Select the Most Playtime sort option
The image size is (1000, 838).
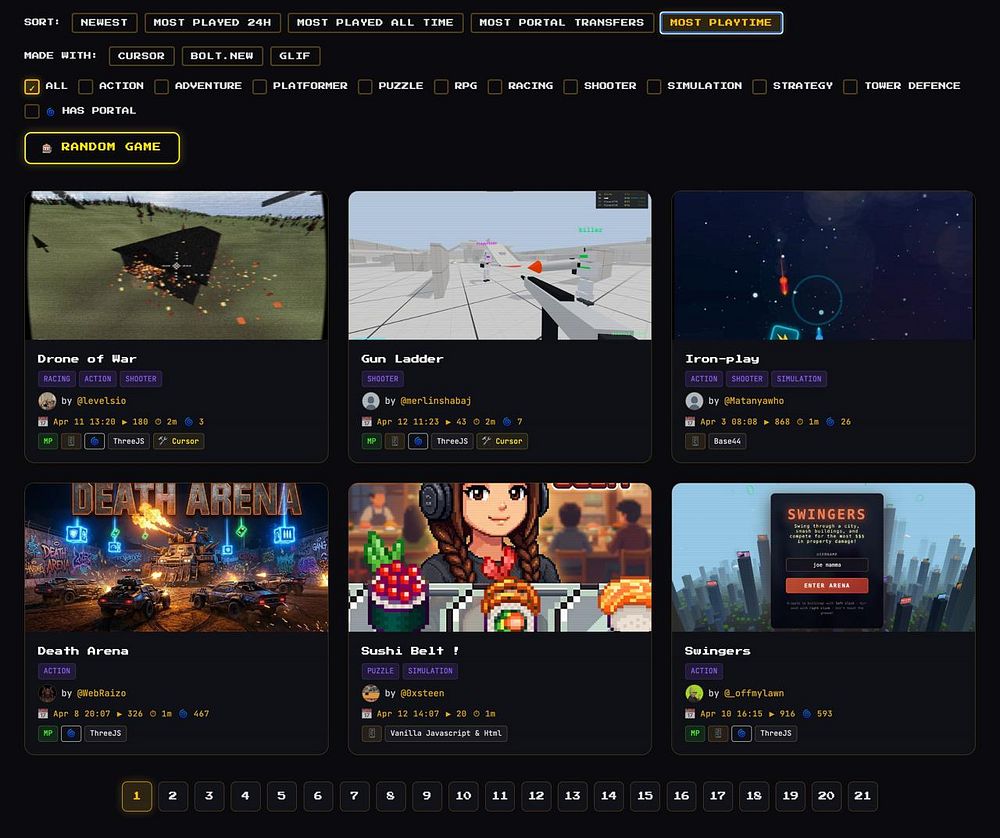coord(721,22)
